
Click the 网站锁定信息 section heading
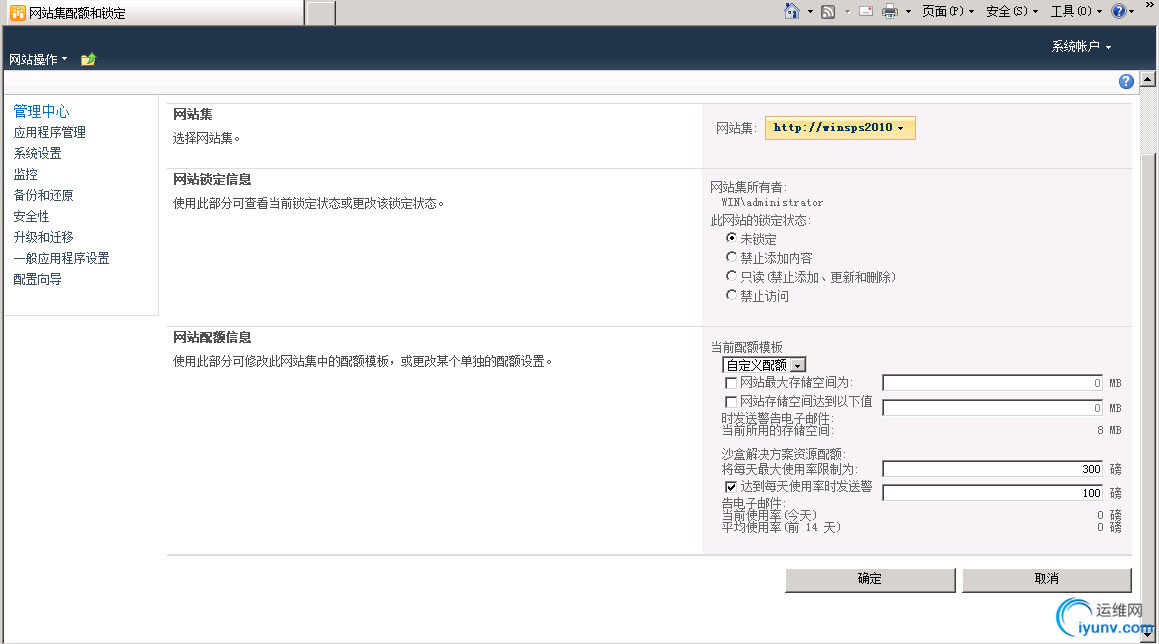tap(212, 180)
